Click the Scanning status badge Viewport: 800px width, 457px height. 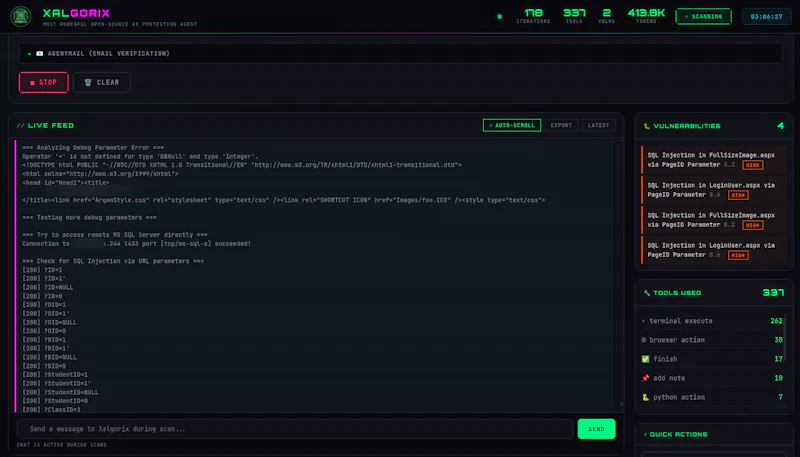coord(703,16)
